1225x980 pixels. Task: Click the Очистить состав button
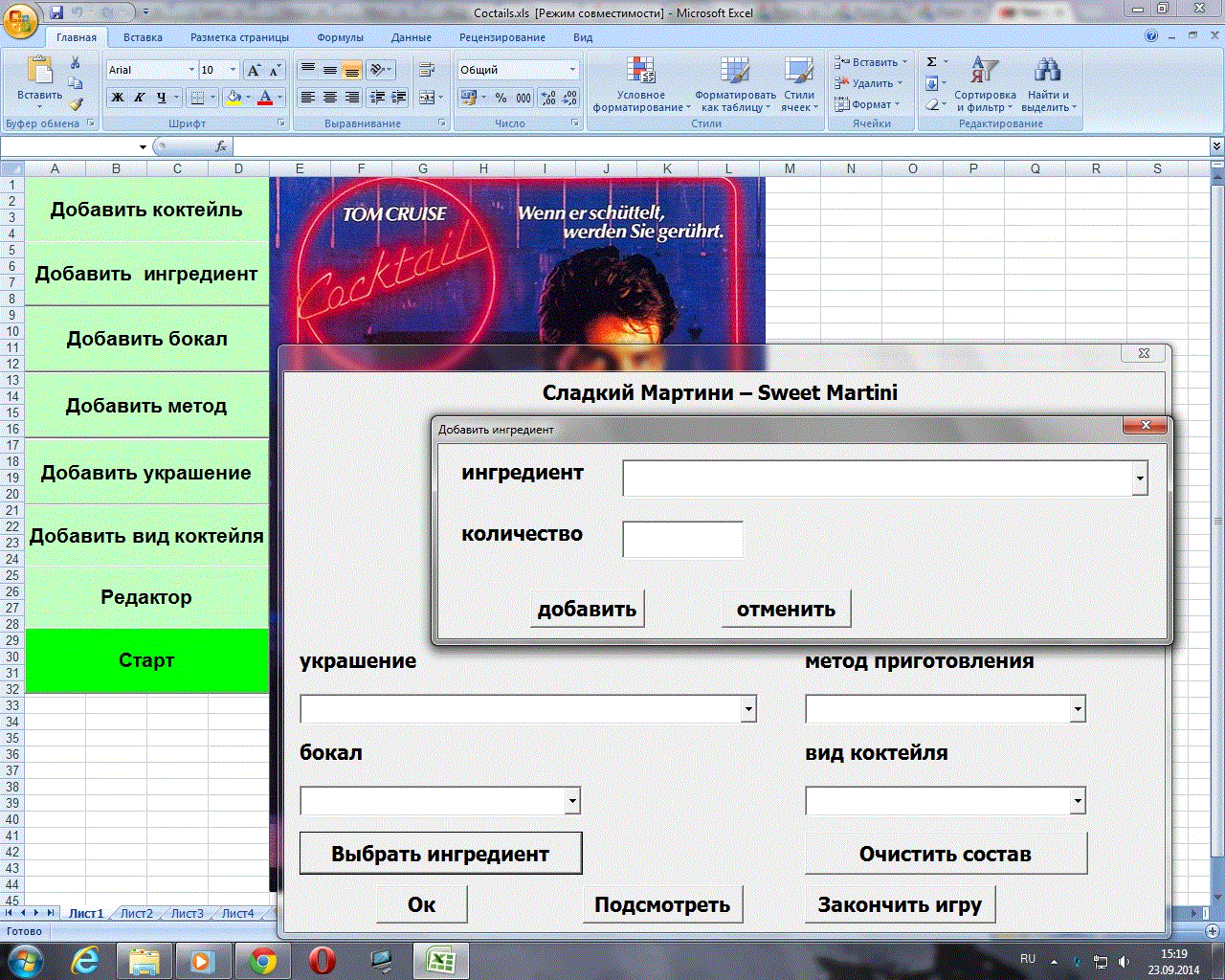pyautogui.click(x=946, y=854)
